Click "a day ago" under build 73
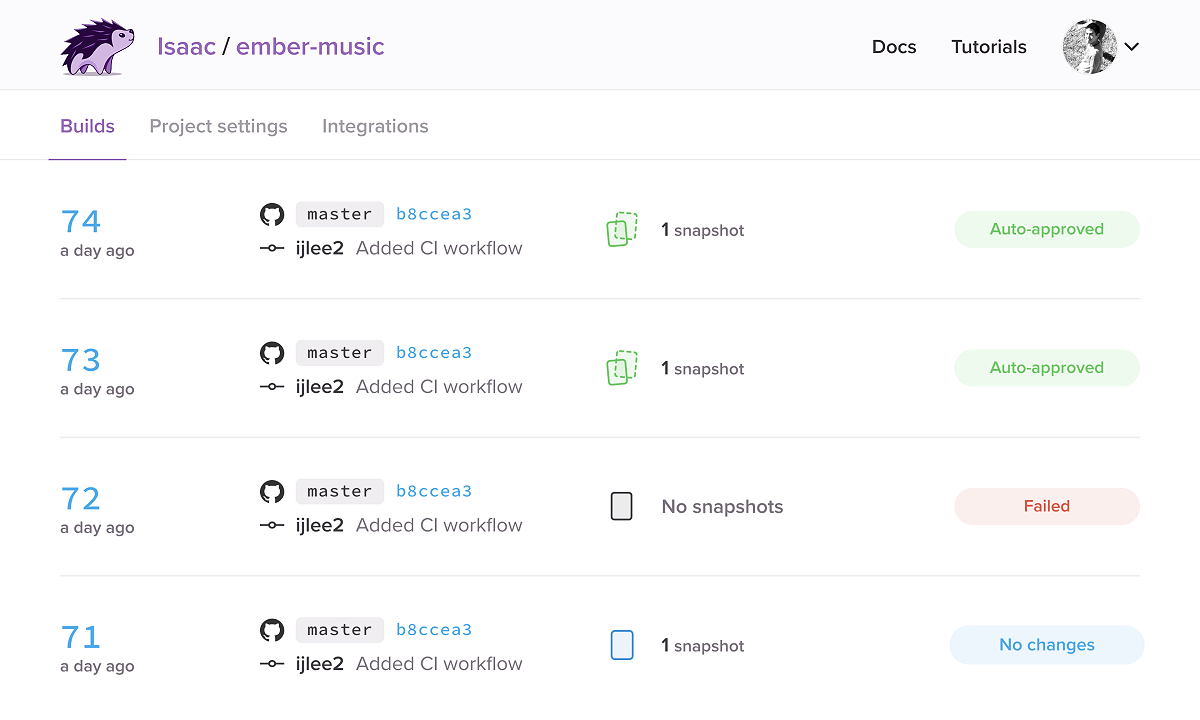The height and width of the screenshot is (720, 1200). click(x=97, y=390)
